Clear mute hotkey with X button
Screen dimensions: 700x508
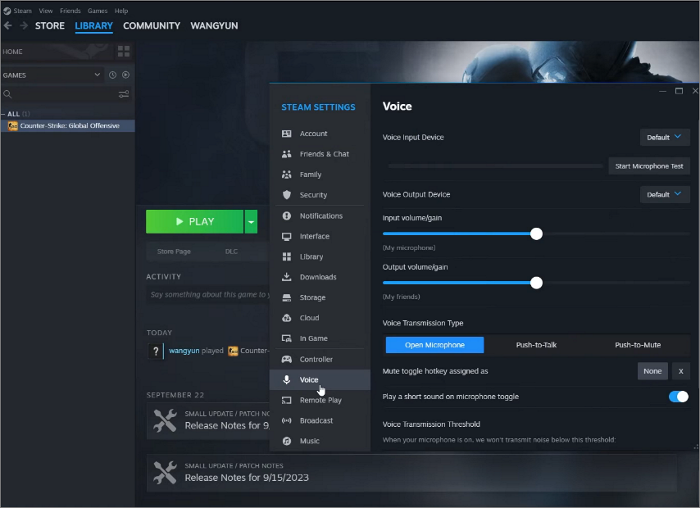click(681, 371)
